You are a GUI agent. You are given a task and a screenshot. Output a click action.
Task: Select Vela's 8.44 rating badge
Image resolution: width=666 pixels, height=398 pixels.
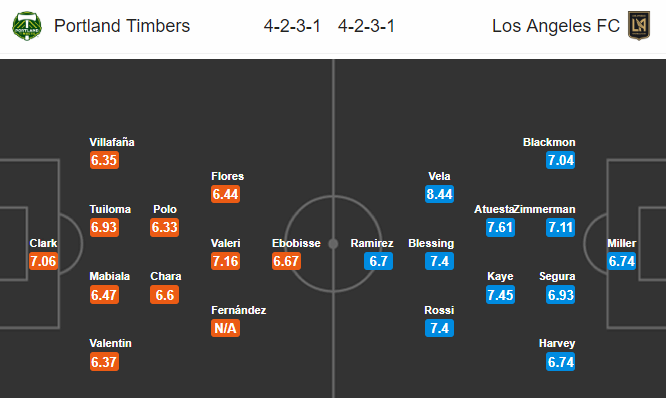pyautogui.click(x=440, y=194)
